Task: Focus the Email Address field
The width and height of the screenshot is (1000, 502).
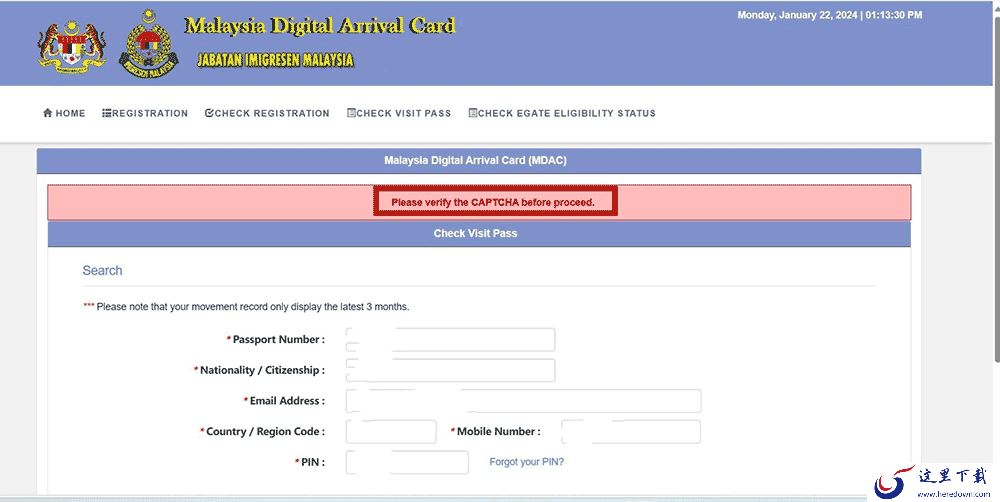Action: (524, 401)
